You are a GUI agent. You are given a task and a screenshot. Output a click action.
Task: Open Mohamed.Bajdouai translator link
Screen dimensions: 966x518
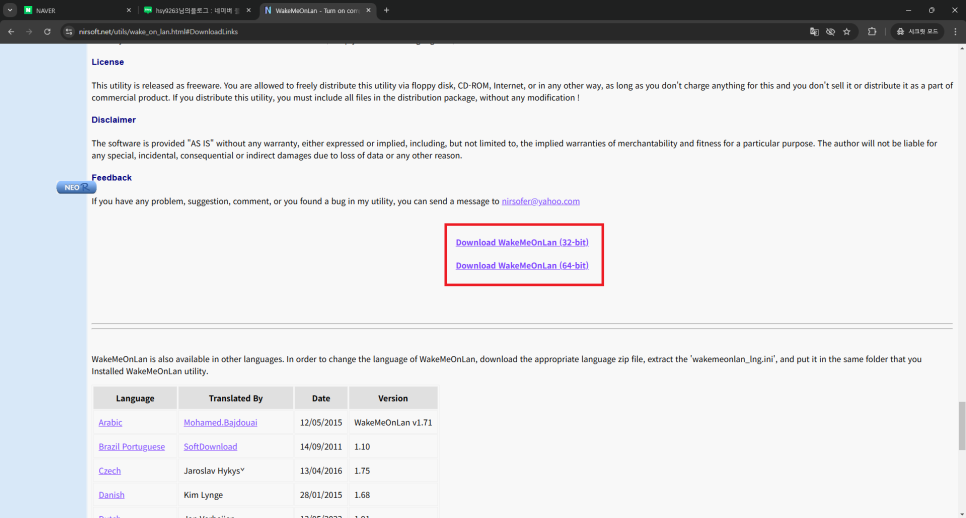(221, 423)
